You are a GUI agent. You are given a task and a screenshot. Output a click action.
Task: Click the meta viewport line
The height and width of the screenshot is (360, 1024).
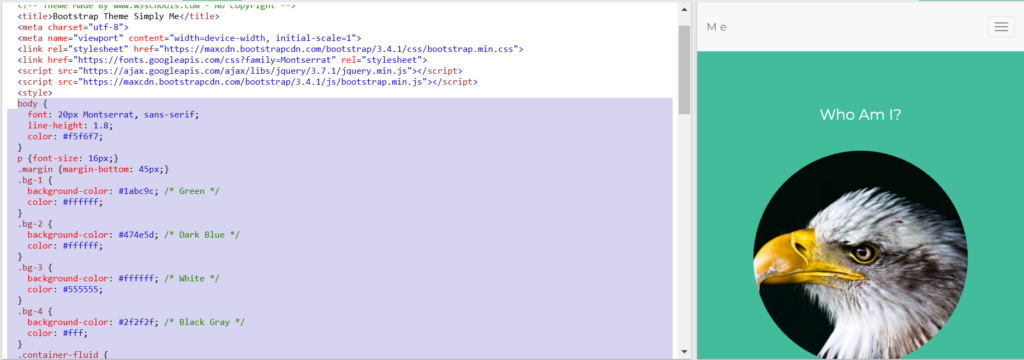tap(189, 38)
